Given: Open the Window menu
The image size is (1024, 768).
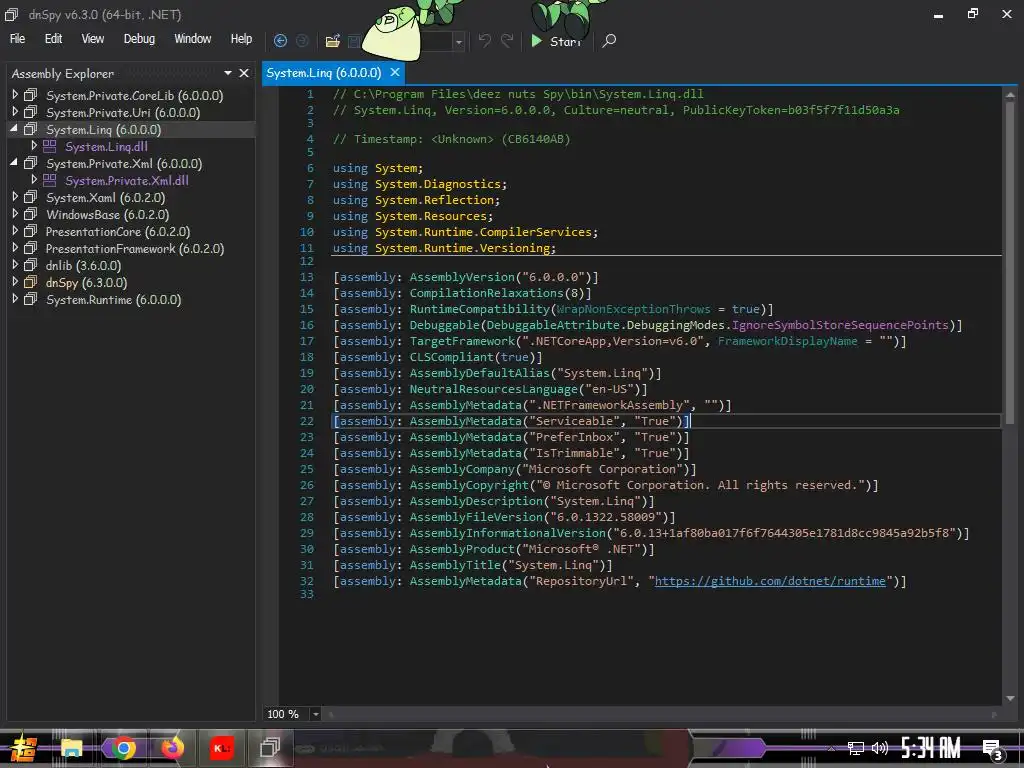Looking at the screenshot, I should click(193, 39).
